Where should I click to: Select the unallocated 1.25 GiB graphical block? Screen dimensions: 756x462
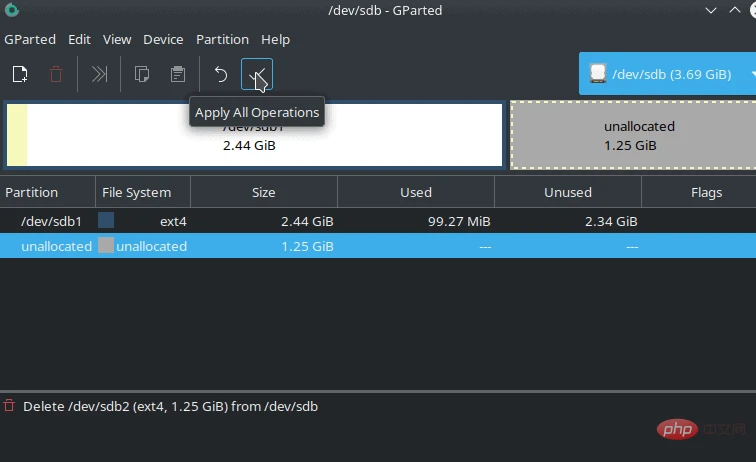point(633,135)
